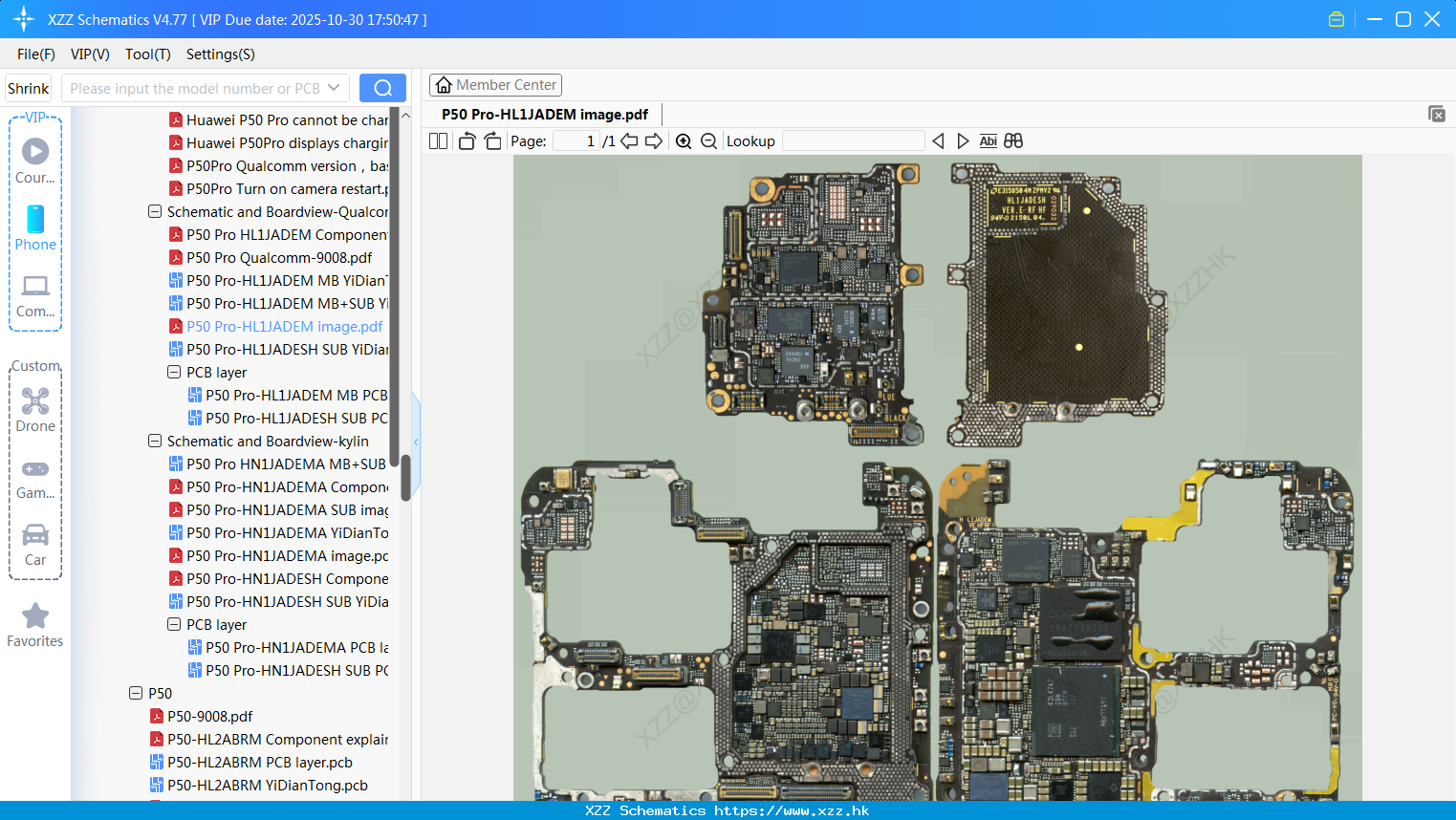Open the Tool(T) menu

pyautogui.click(x=148, y=54)
